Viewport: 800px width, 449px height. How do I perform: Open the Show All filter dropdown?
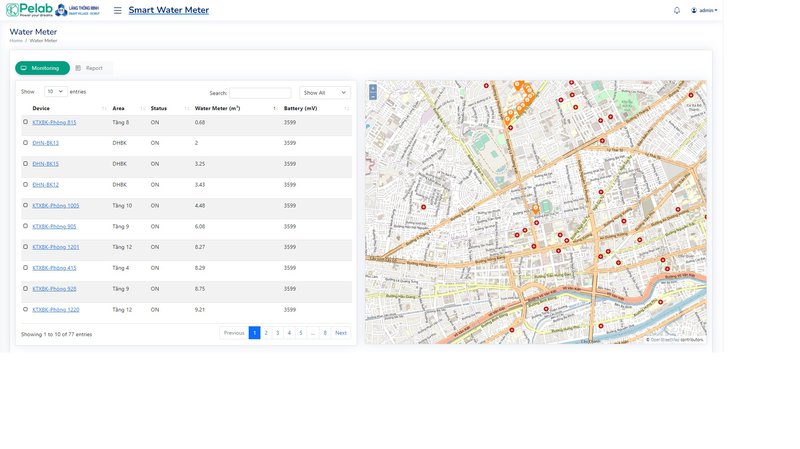(x=324, y=92)
